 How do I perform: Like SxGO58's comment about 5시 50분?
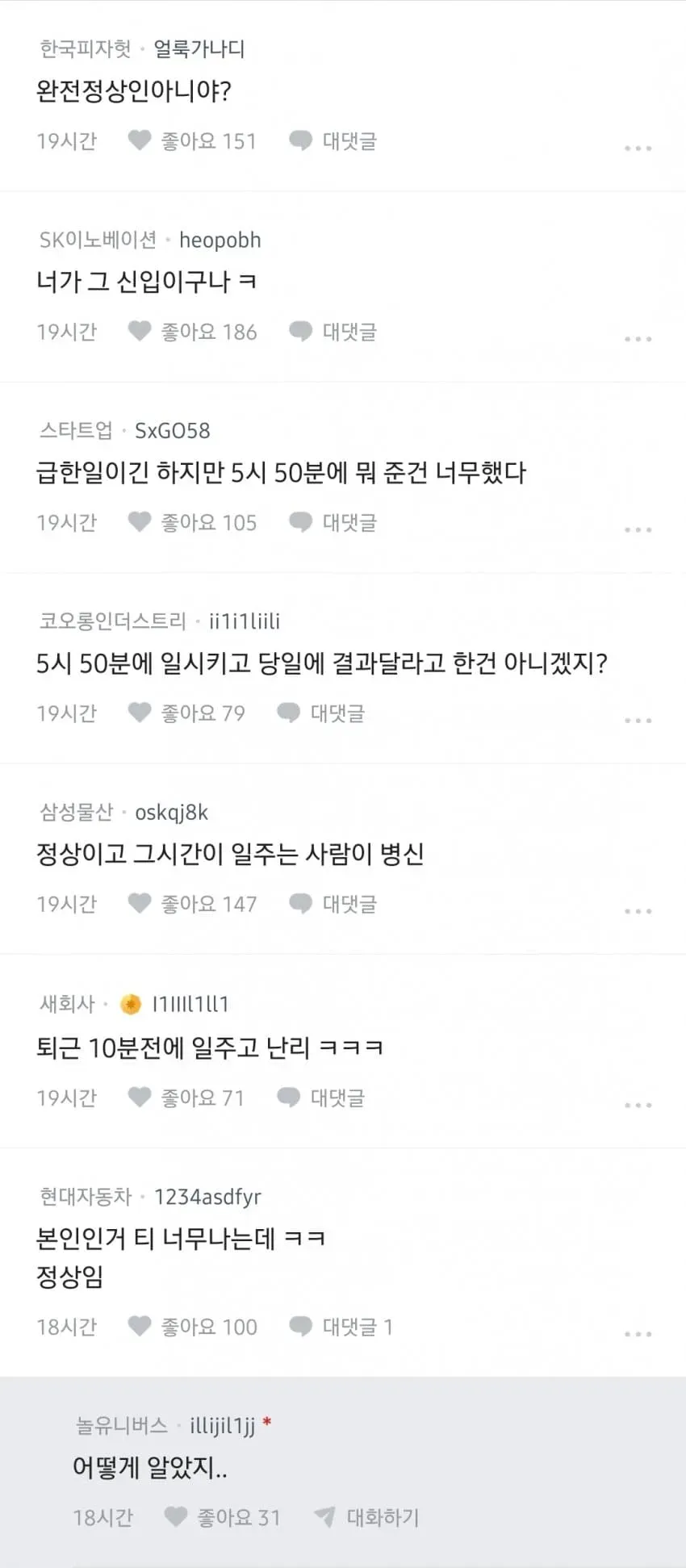point(140,522)
